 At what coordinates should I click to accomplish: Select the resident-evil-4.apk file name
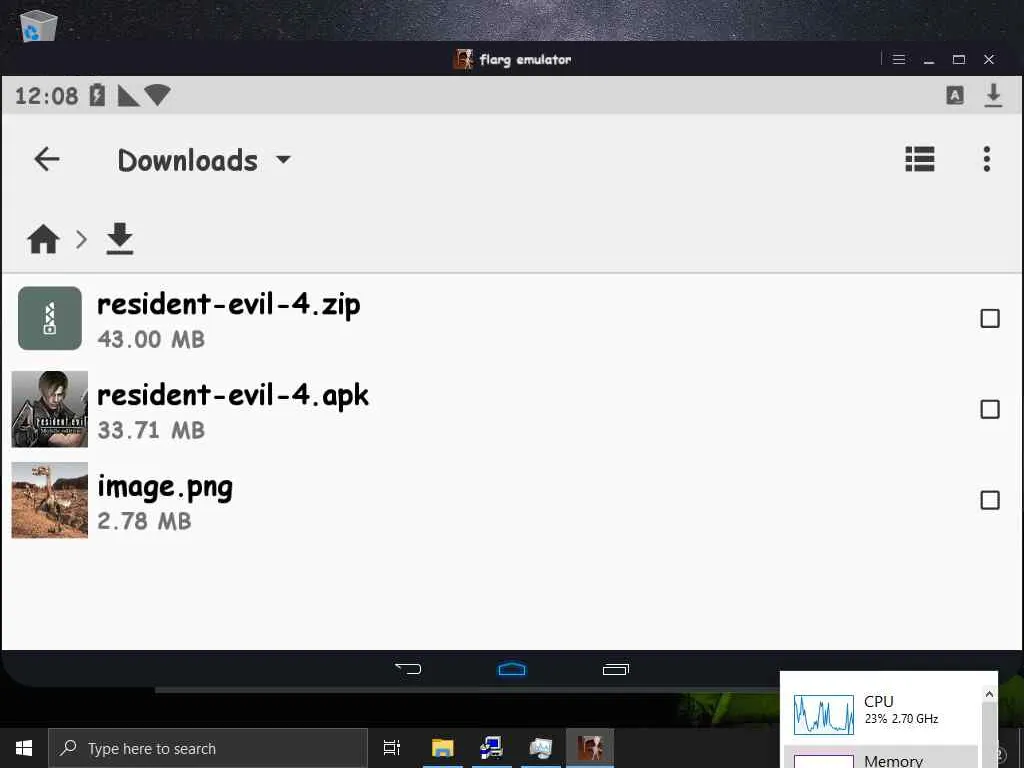[x=233, y=396]
